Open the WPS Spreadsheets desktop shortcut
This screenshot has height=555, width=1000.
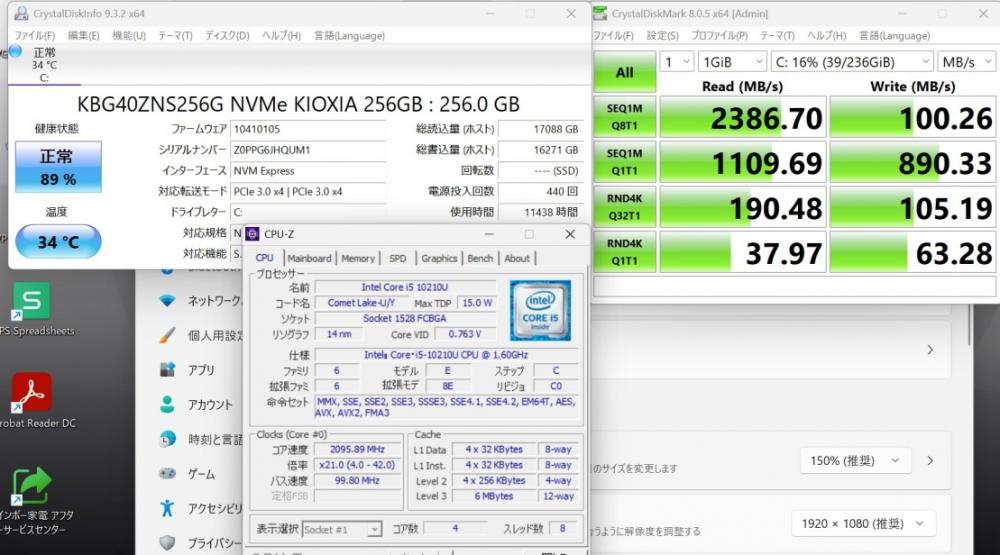pos(31,301)
